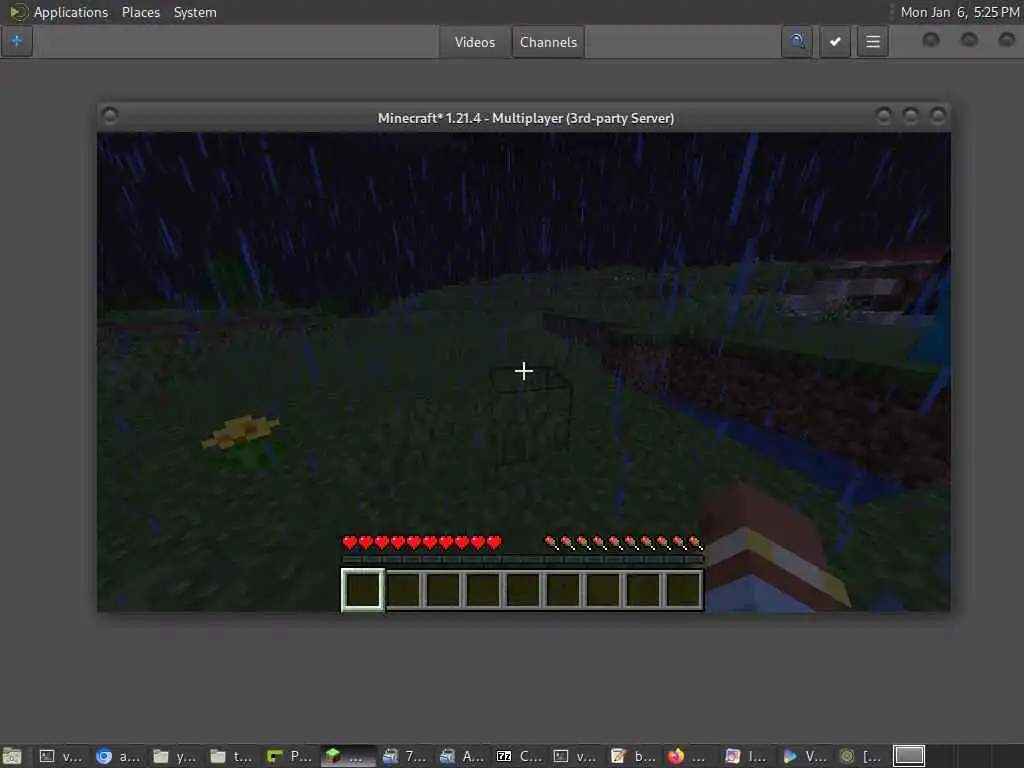Open the Minecraft grass block taskbar entry
1024x768 pixels.
pos(348,756)
